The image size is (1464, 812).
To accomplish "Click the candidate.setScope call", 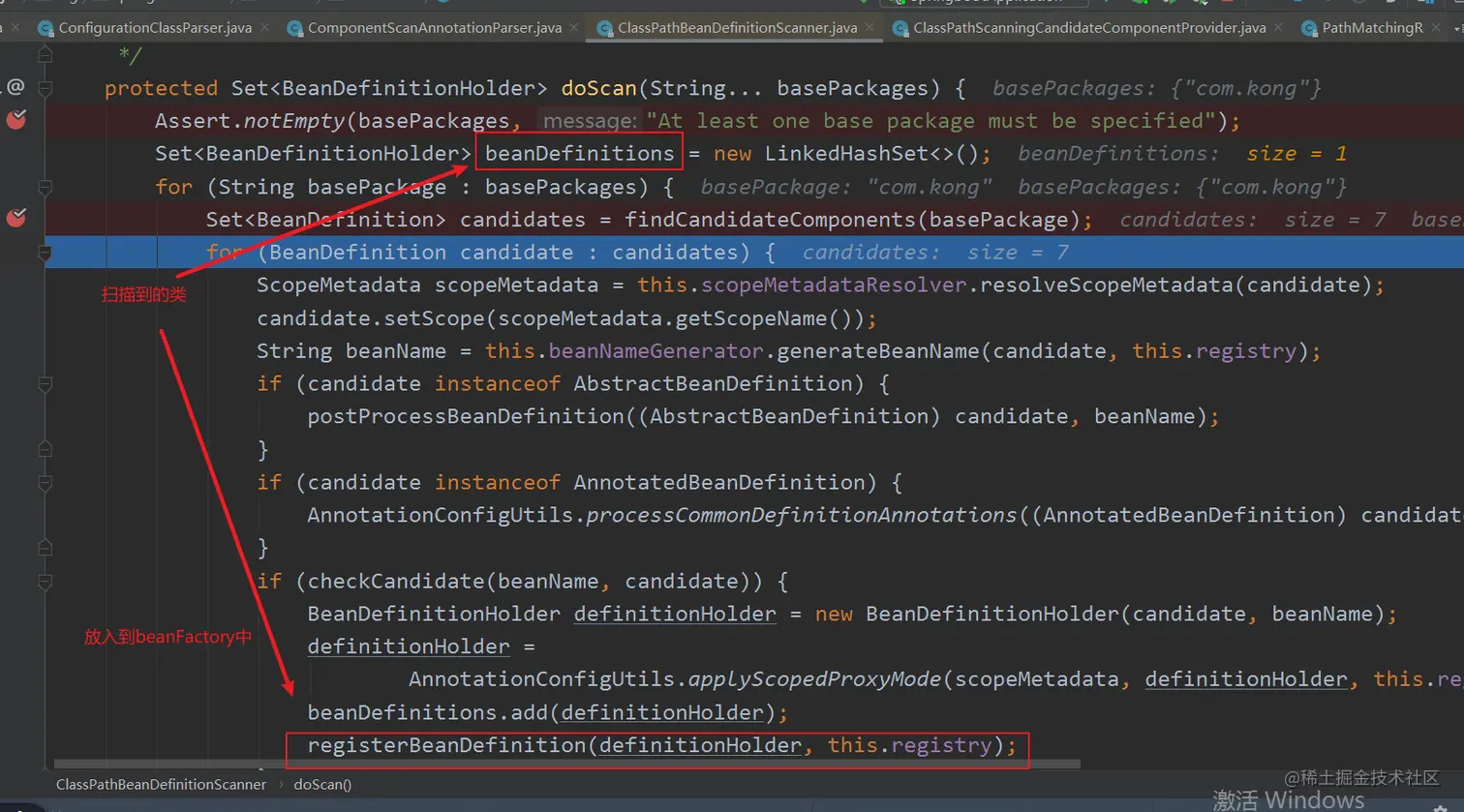I will 566,318.
